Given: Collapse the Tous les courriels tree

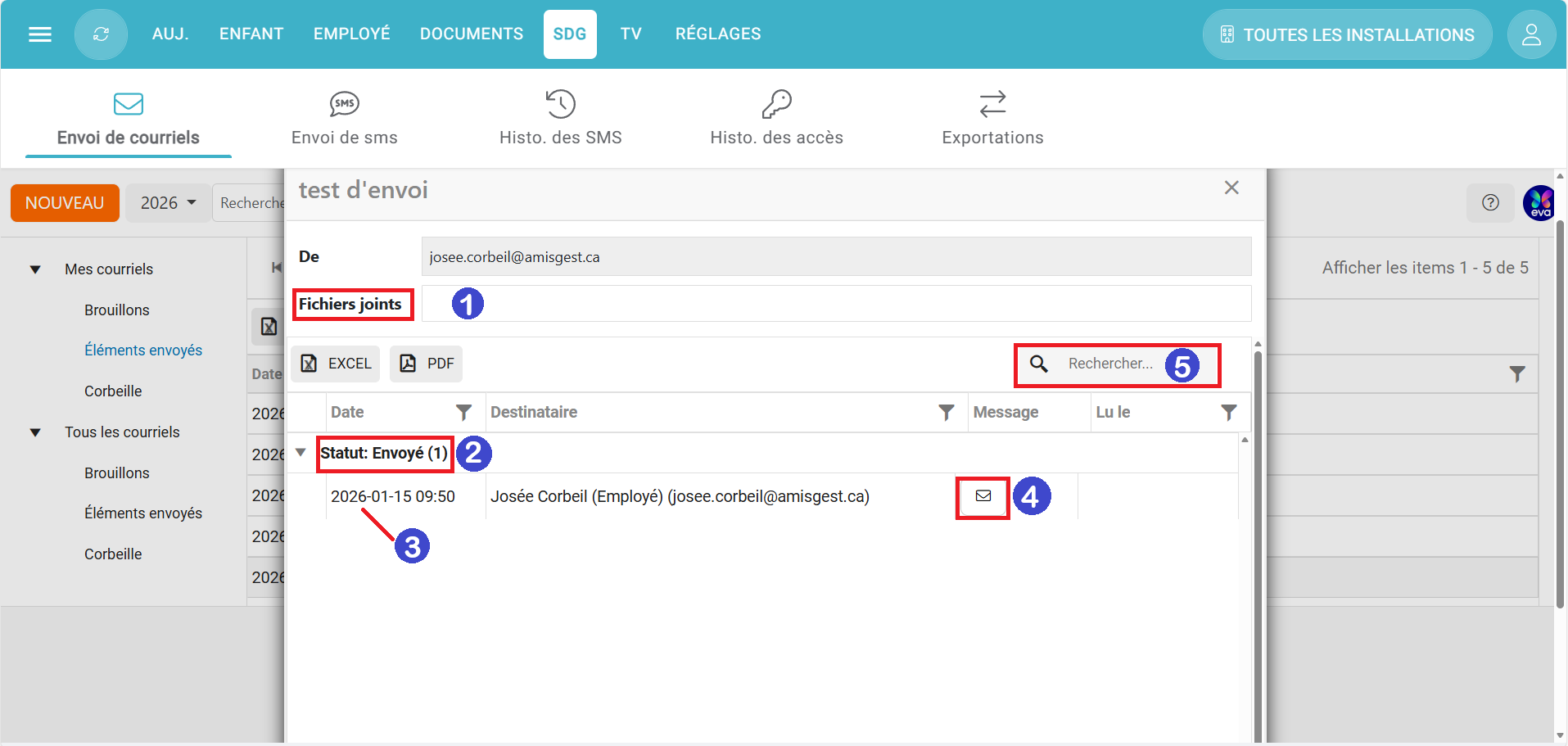Looking at the screenshot, I should pyautogui.click(x=35, y=432).
